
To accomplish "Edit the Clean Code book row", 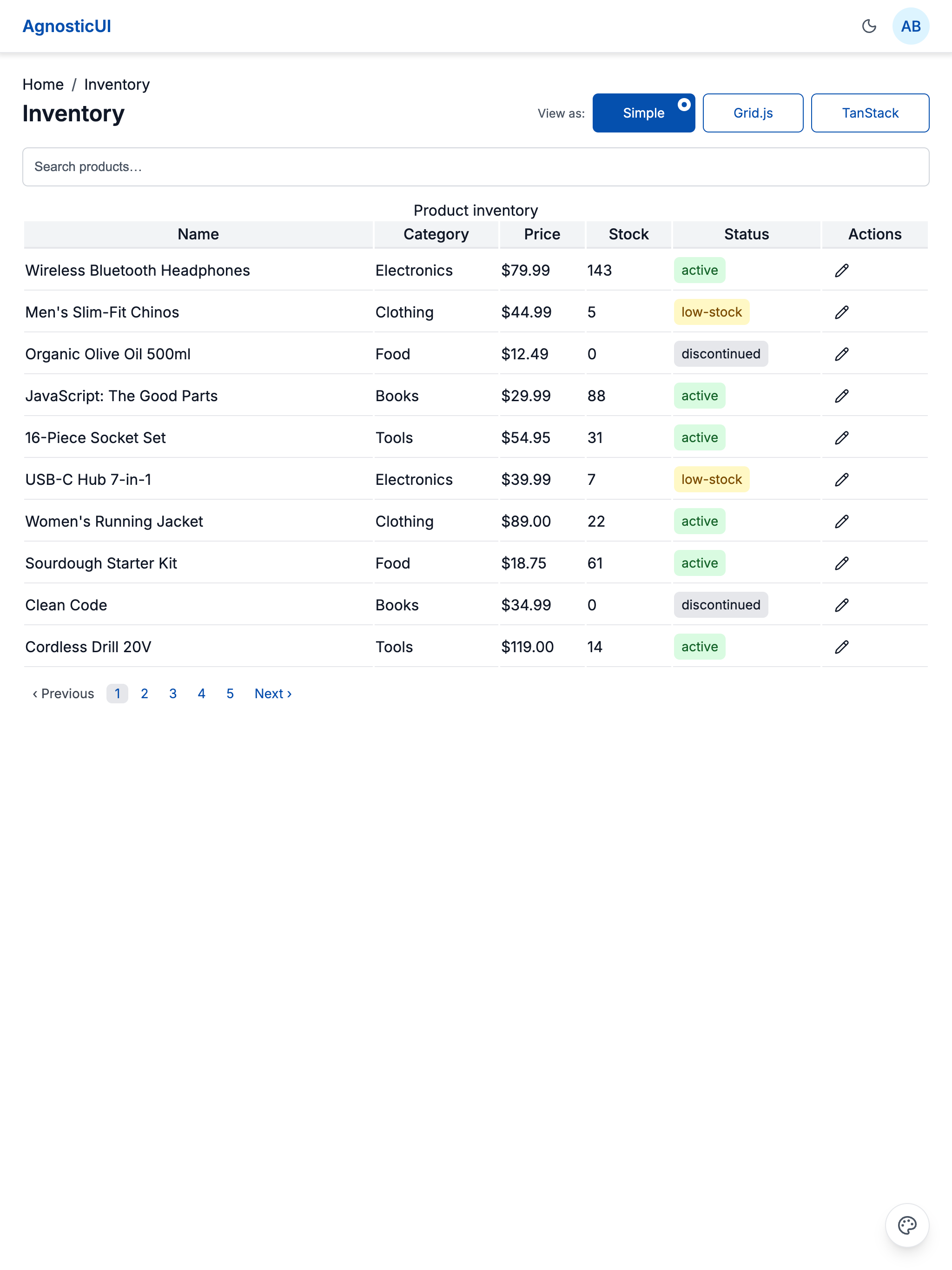I will [841, 605].
